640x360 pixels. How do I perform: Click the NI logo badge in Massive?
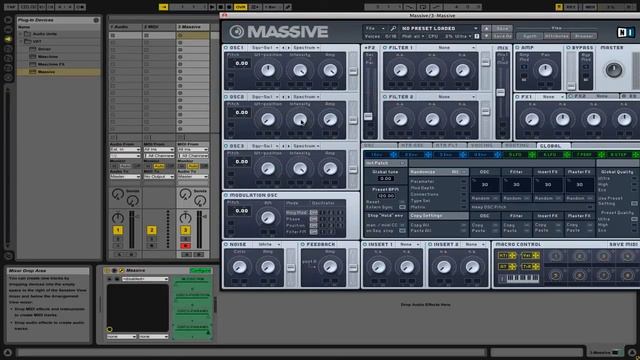pos(626,32)
